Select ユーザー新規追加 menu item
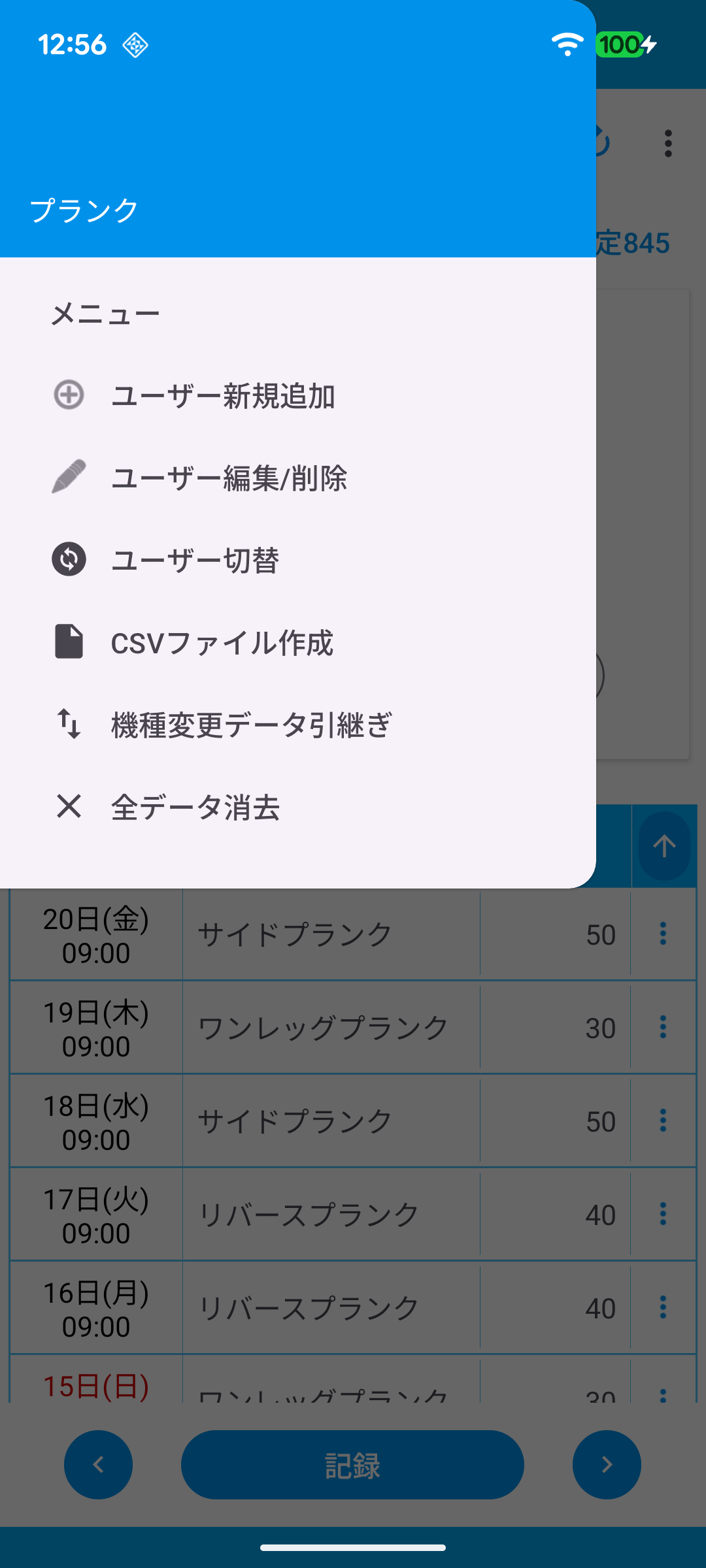This screenshot has height=1568, width=706. coord(223,396)
